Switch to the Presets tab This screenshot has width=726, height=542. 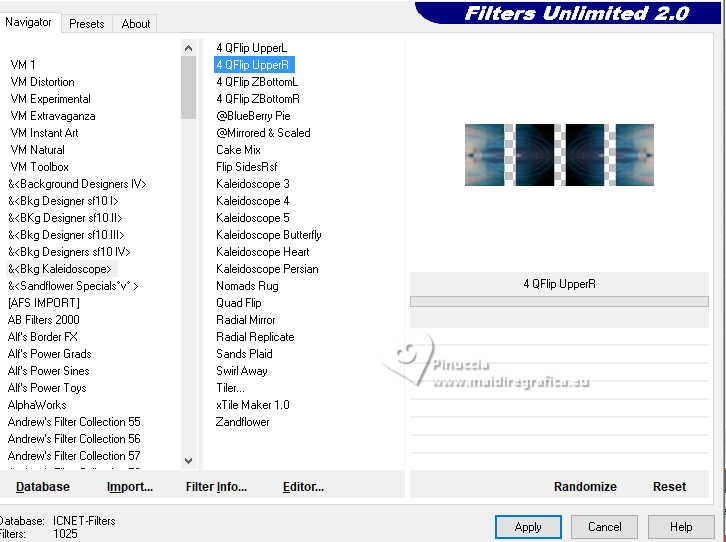[x=87, y=24]
